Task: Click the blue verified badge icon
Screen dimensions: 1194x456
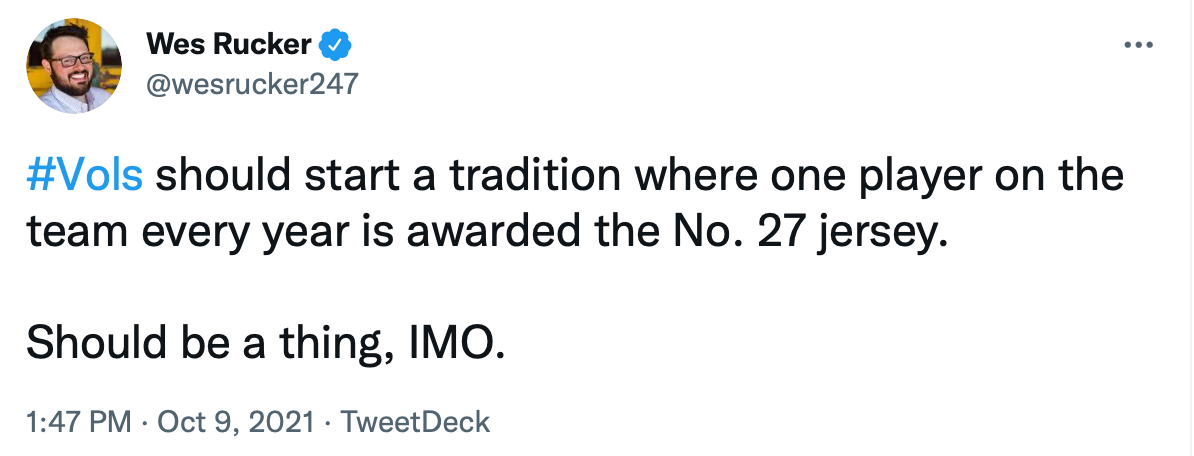Action: coord(334,45)
